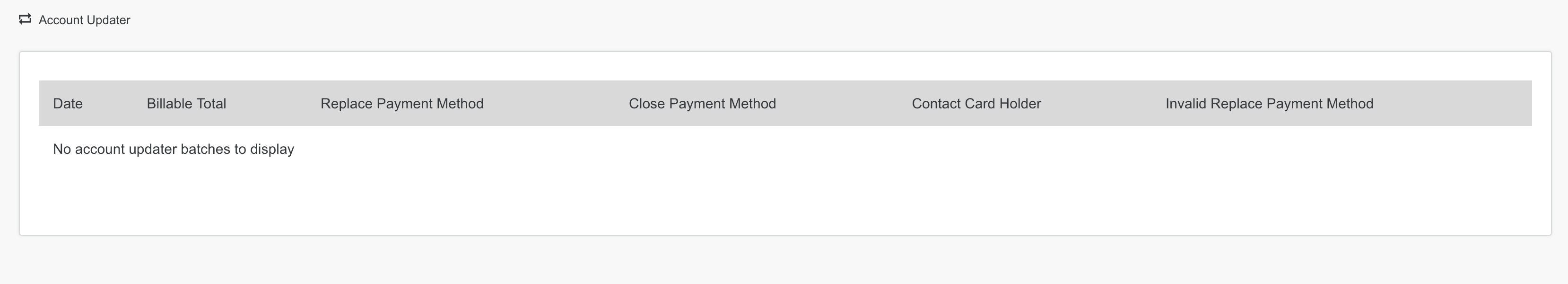Image resolution: width=1568 pixels, height=284 pixels.
Task: Click the Close Payment Method header
Action: coord(703,104)
